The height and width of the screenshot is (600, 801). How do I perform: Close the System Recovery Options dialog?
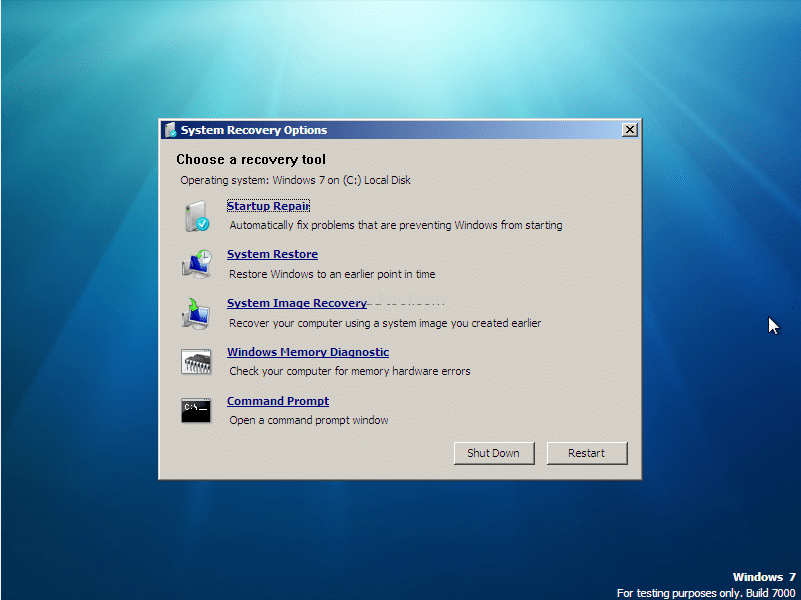[x=630, y=130]
